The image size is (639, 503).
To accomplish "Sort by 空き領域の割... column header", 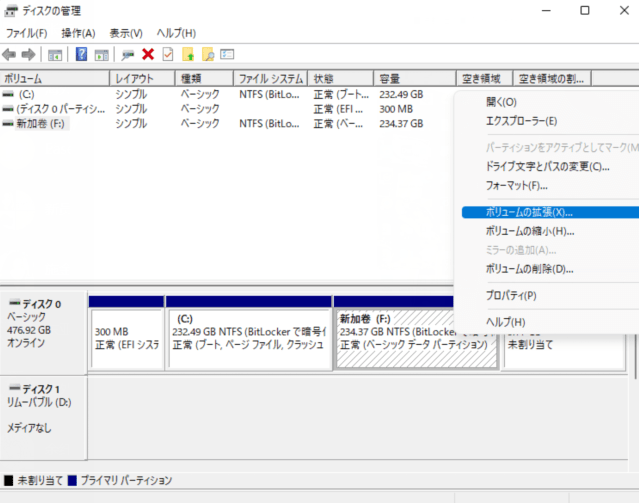I will tap(552, 78).
